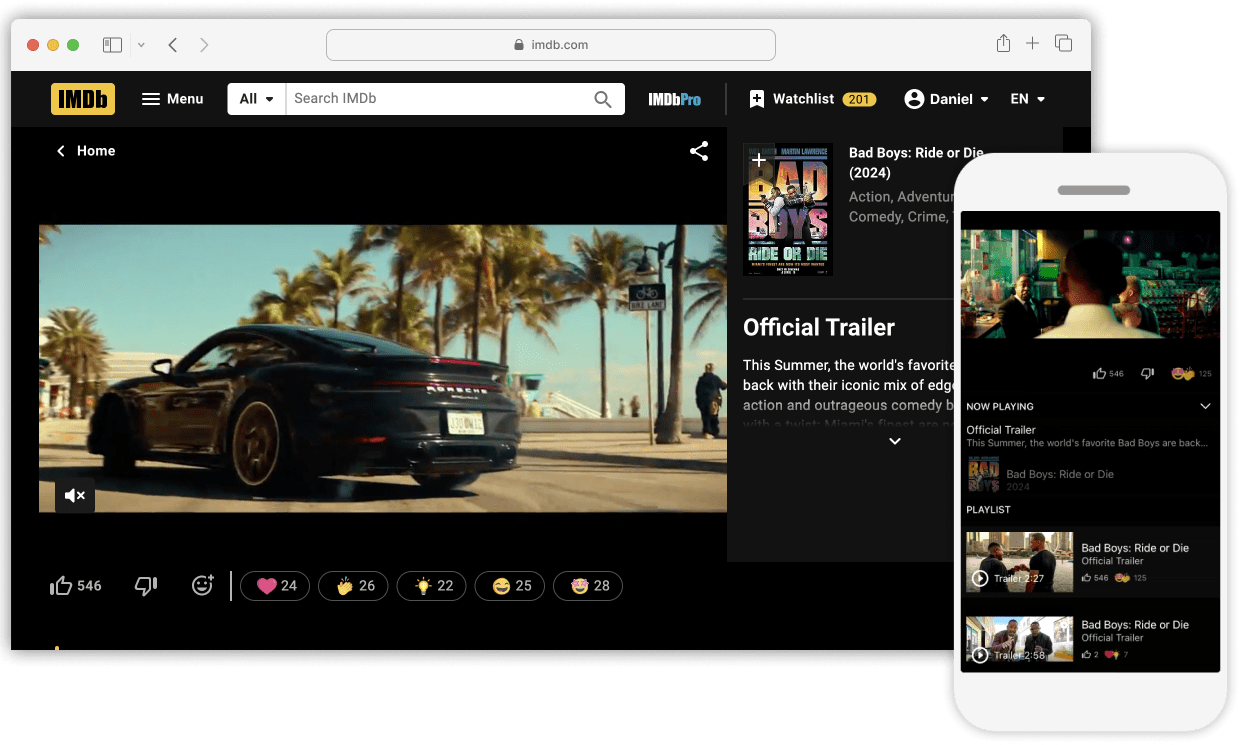Viewport: 1241px width, 745px height.
Task: Unmute the trailer video
Action: [75, 495]
